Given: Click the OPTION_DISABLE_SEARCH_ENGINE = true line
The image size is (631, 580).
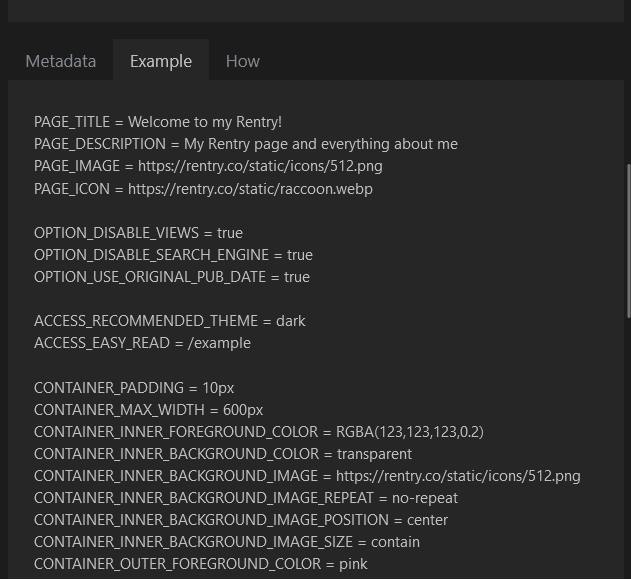Looking at the screenshot, I should pos(173,255).
